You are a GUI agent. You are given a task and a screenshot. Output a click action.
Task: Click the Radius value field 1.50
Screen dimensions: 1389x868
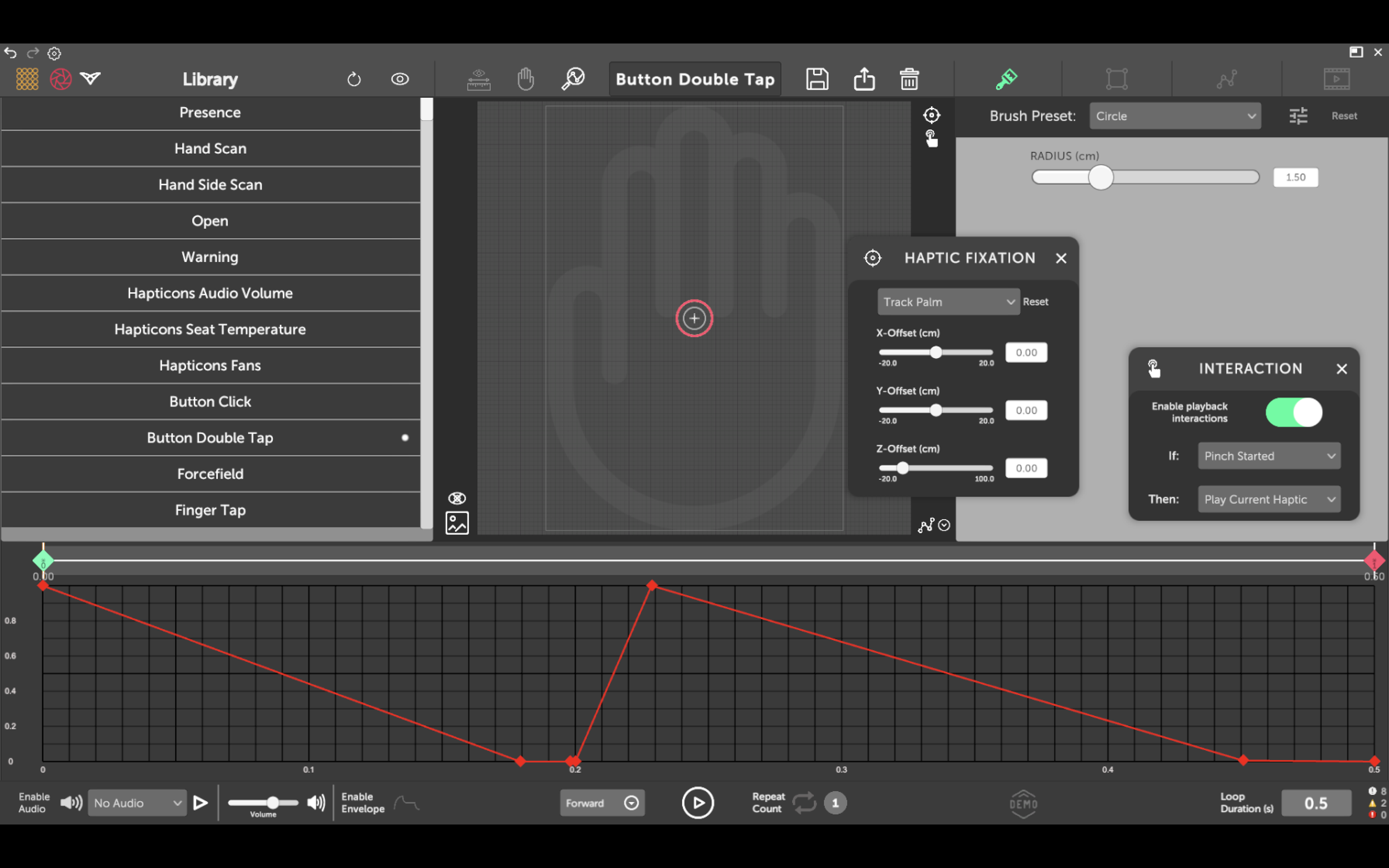point(1296,177)
